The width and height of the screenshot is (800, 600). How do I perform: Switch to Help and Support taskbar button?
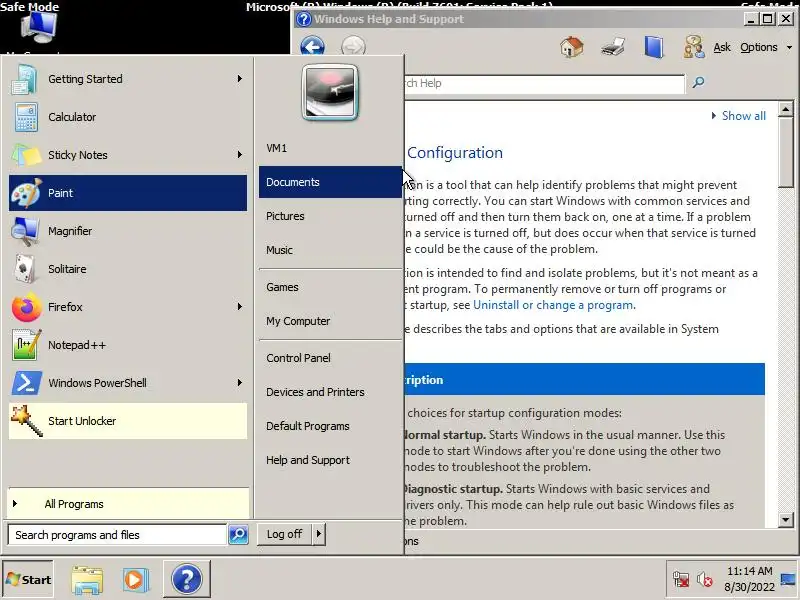pyautogui.click(x=187, y=579)
